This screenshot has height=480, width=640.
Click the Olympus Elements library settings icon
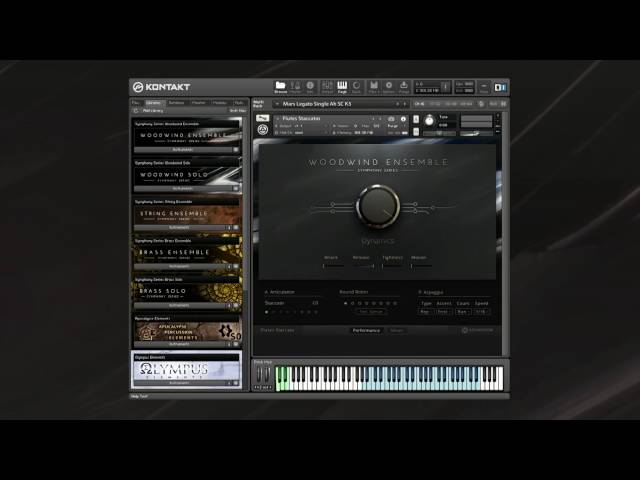point(236,383)
